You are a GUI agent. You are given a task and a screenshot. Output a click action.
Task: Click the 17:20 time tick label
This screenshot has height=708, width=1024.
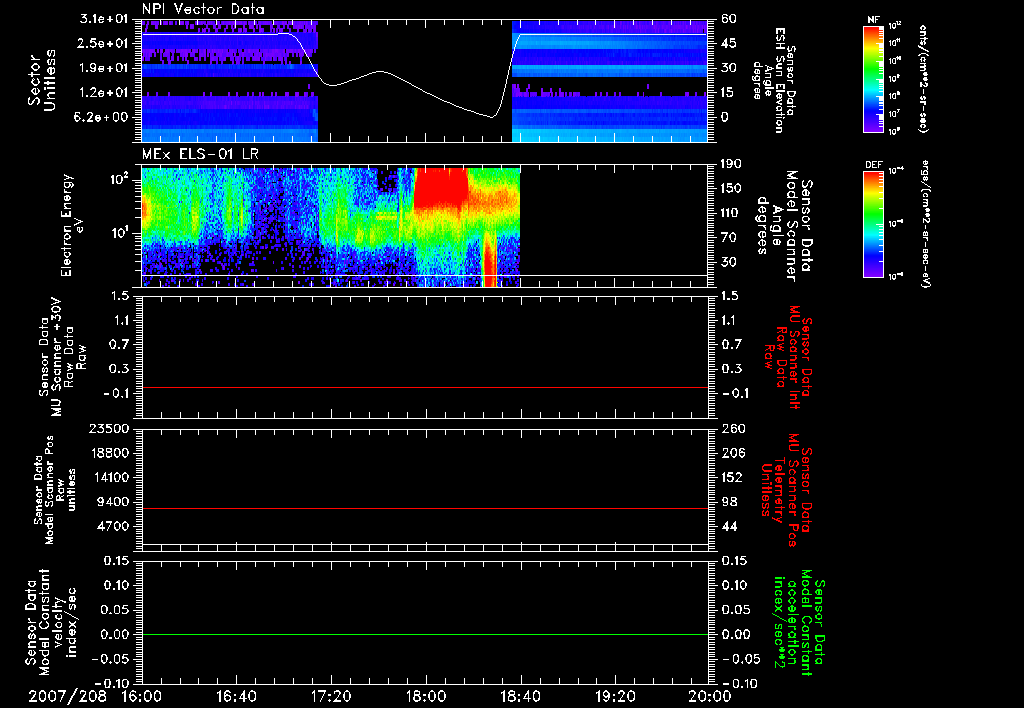pos(331,697)
